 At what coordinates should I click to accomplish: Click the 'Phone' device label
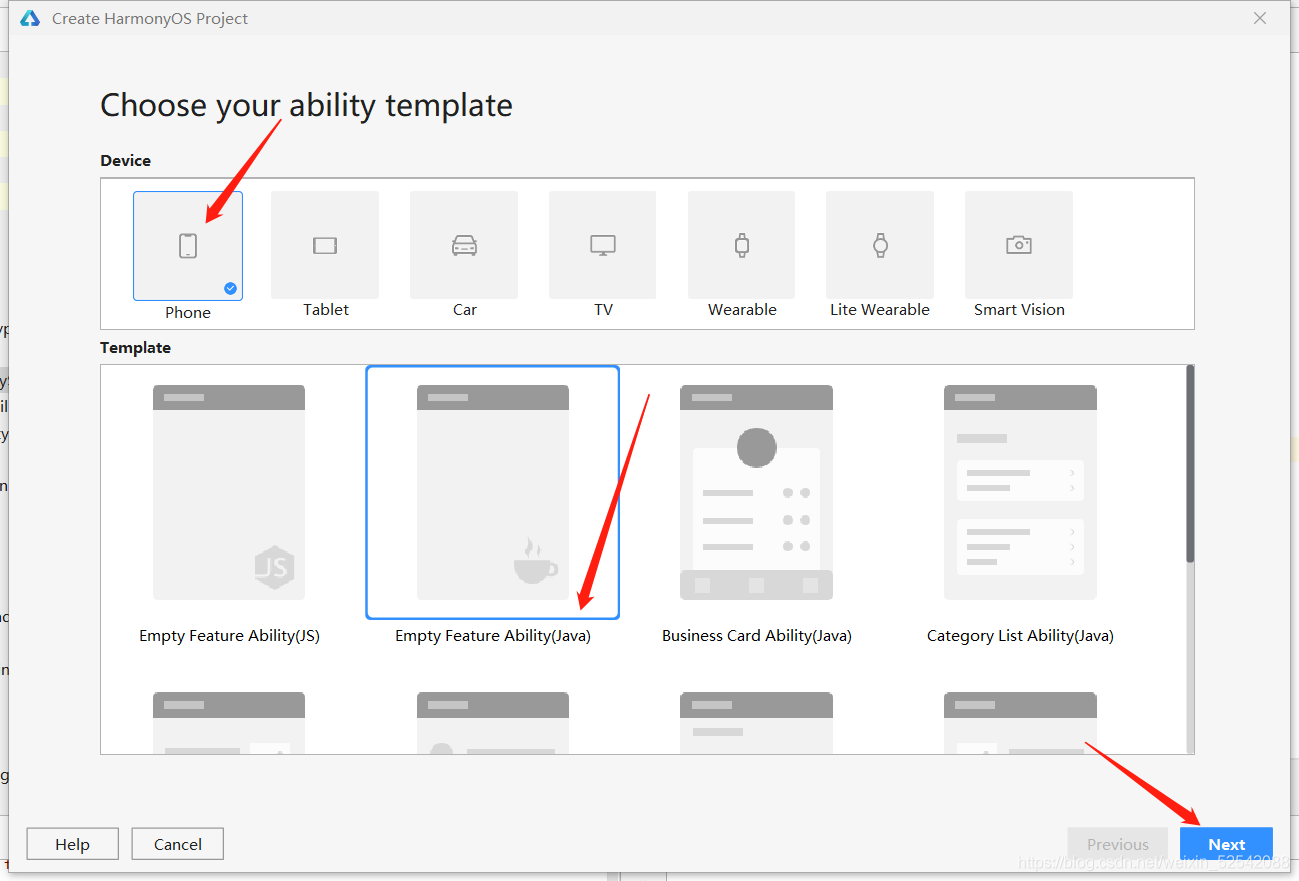[x=188, y=312]
